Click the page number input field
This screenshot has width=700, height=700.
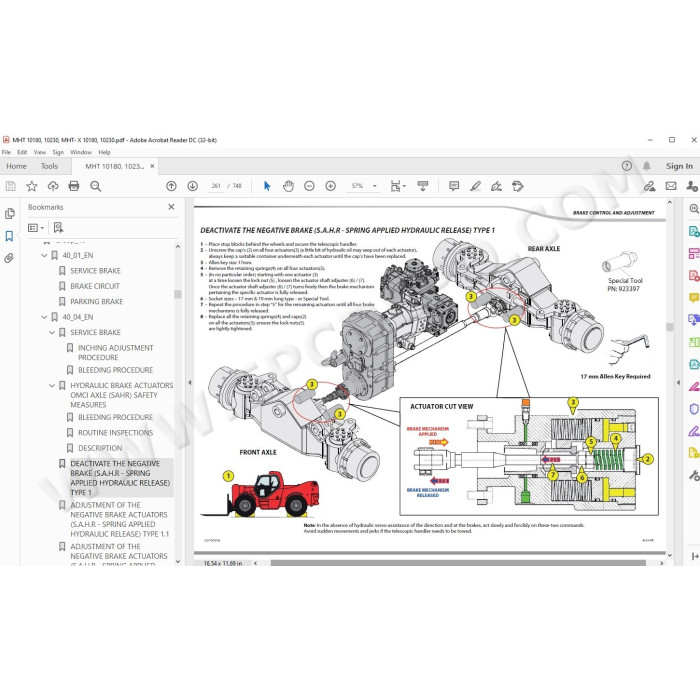216,186
